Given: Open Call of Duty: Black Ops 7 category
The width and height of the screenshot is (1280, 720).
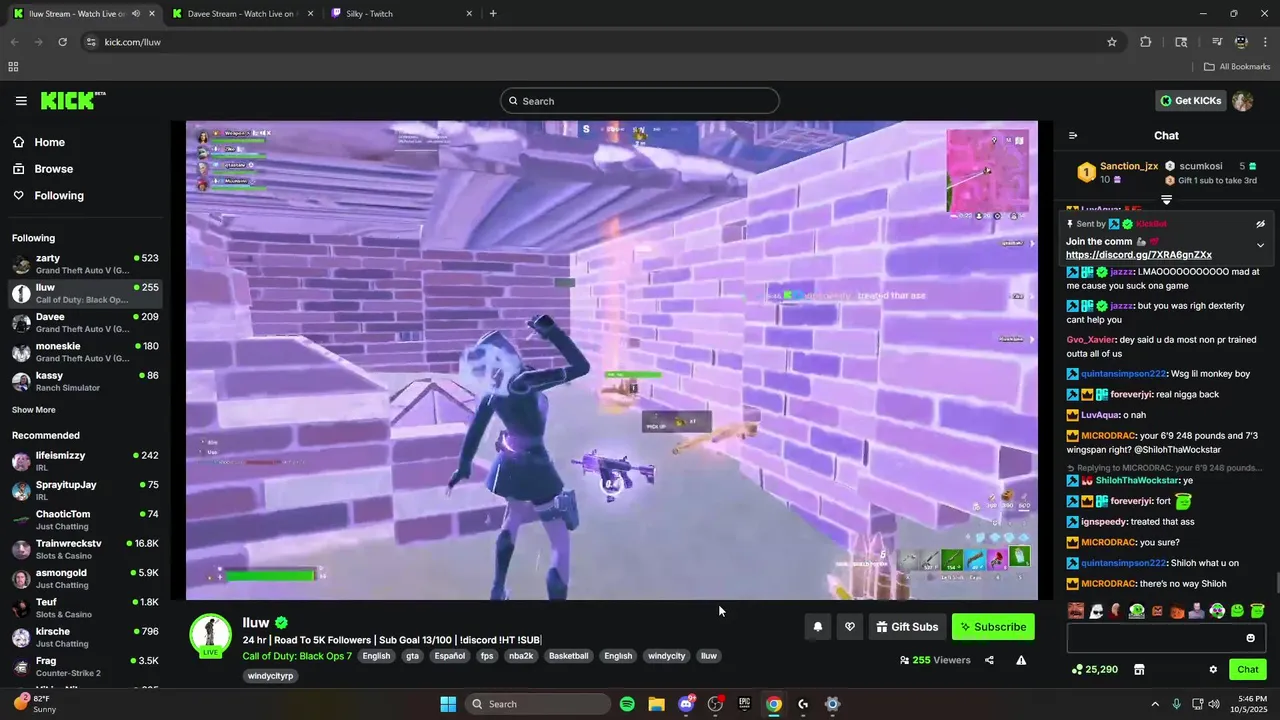Looking at the screenshot, I should tap(297, 656).
